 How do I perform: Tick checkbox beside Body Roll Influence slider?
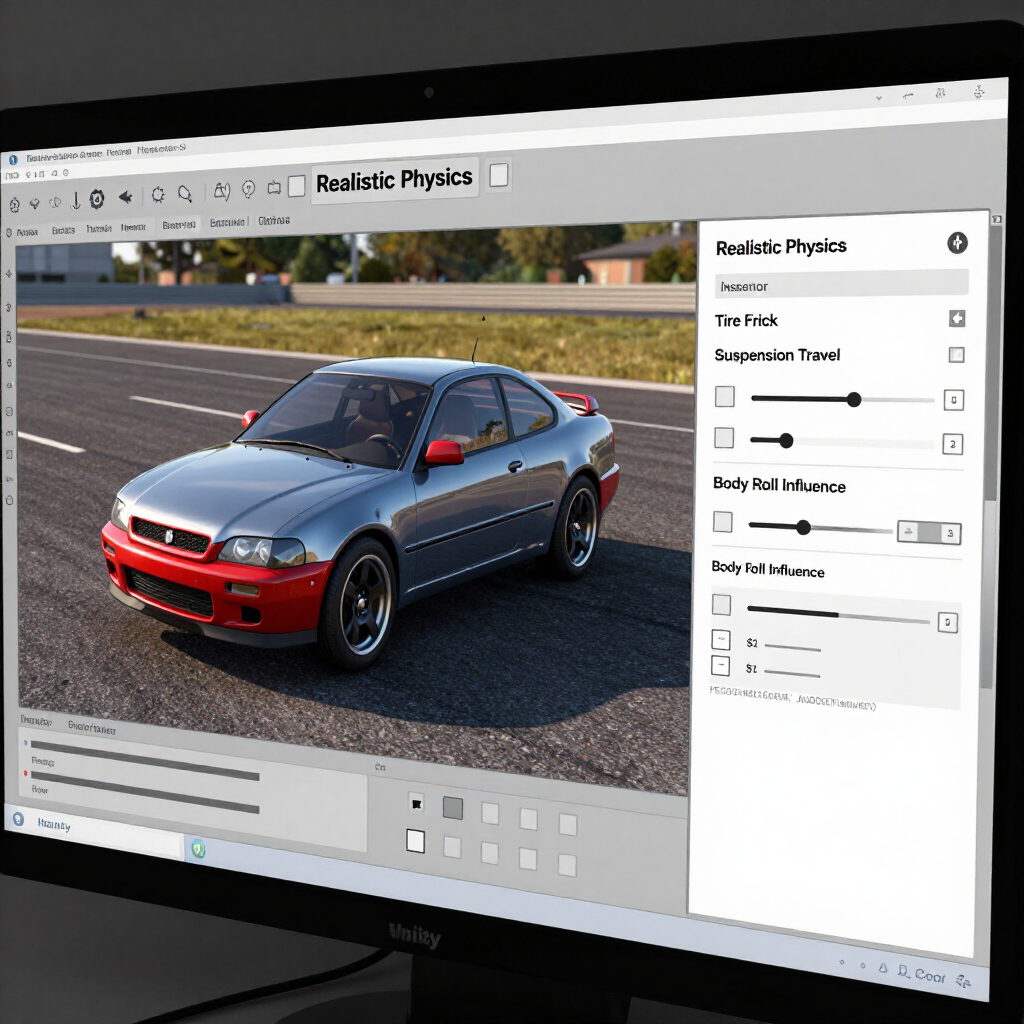(722, 522)
